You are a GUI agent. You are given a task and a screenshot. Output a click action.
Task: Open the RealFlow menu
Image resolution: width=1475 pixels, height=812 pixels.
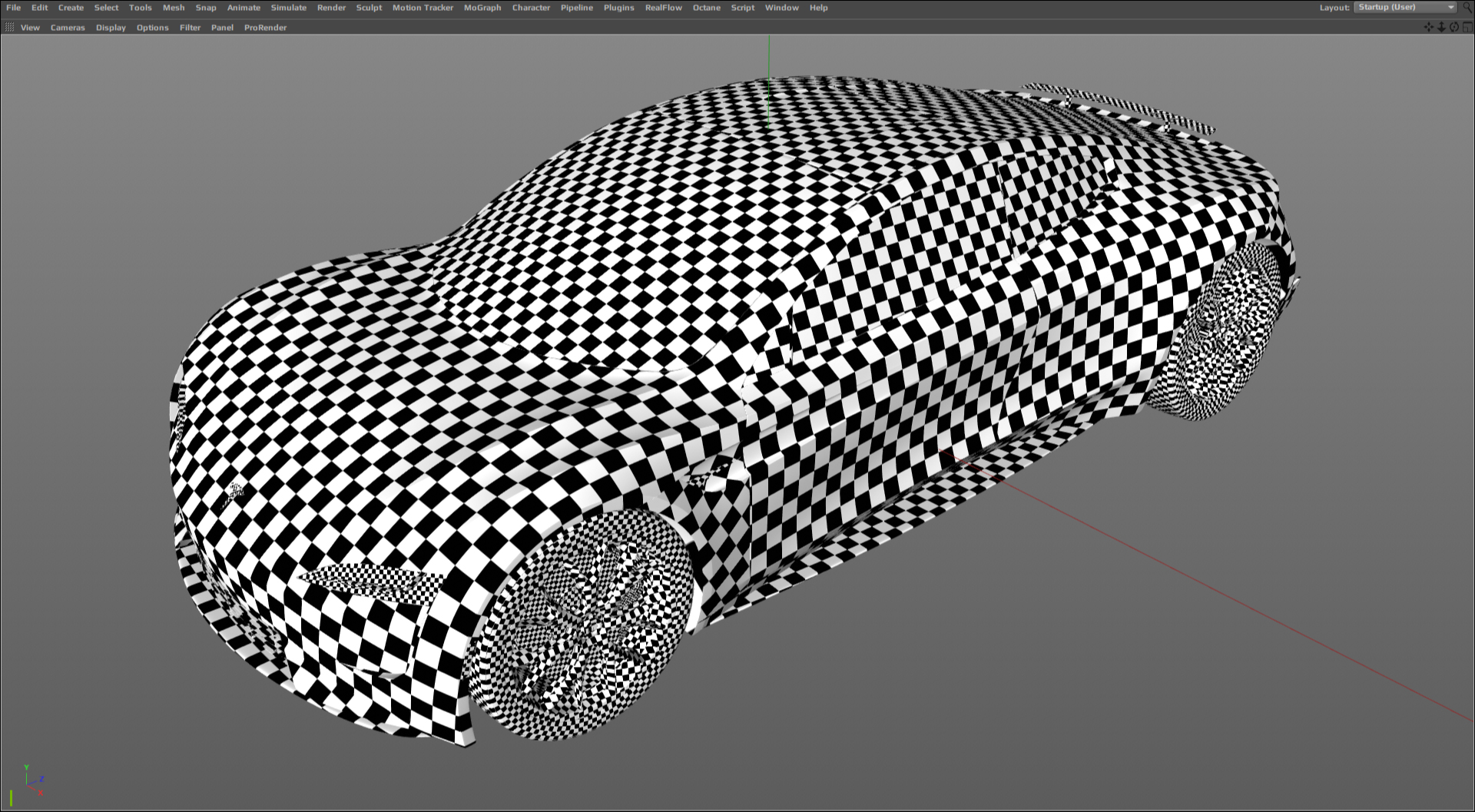[663, 8]
